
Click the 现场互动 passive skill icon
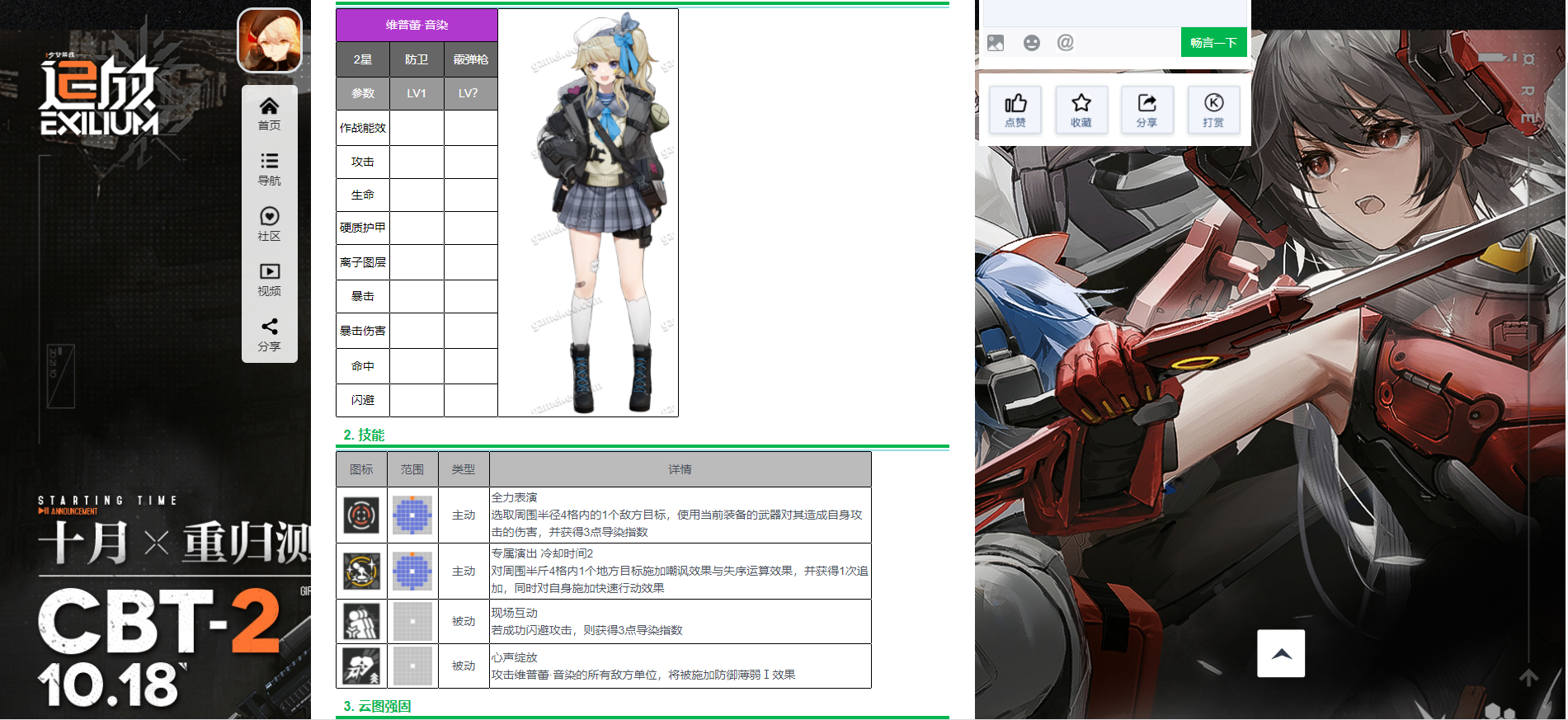(361, 622)
